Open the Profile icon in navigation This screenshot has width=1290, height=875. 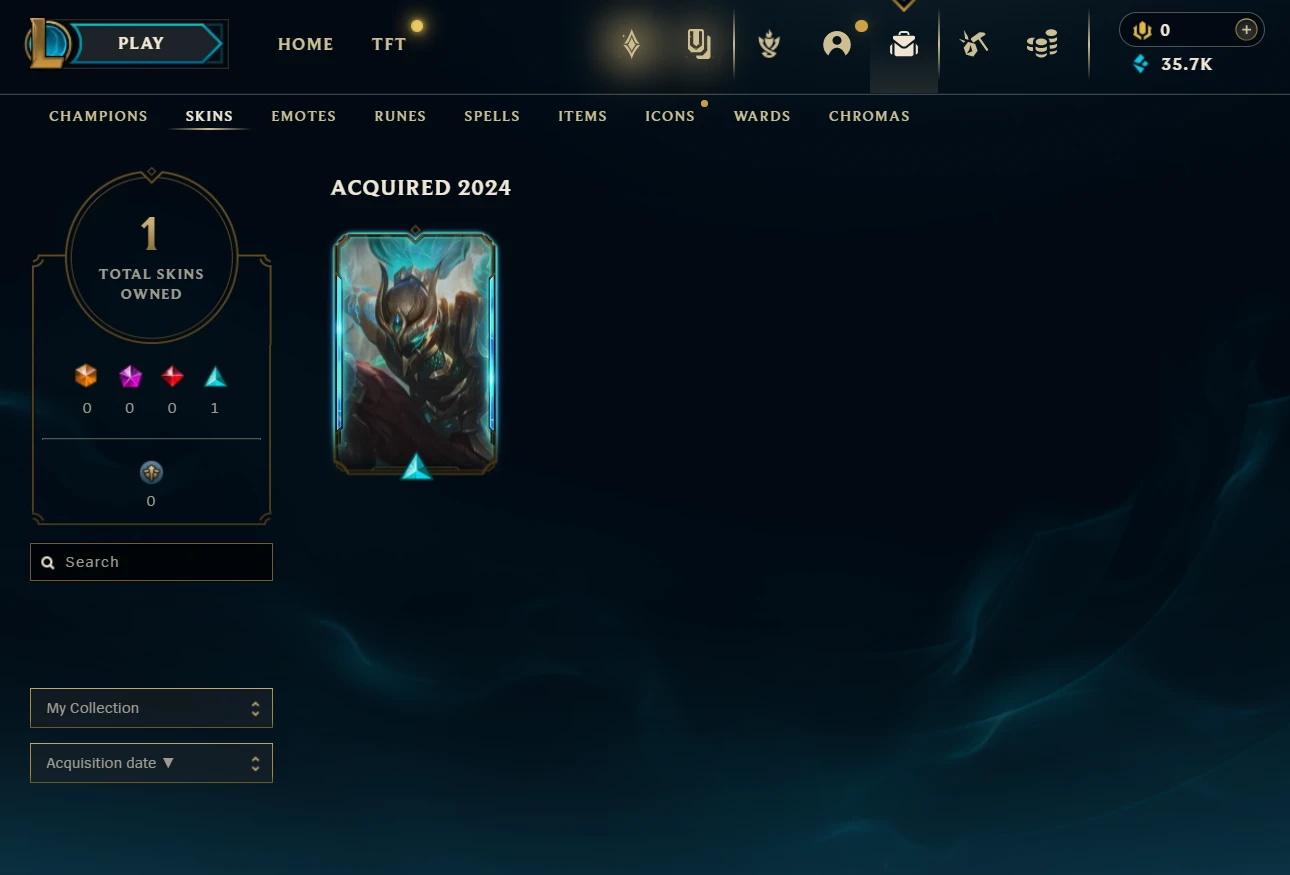tap(837, 44)
